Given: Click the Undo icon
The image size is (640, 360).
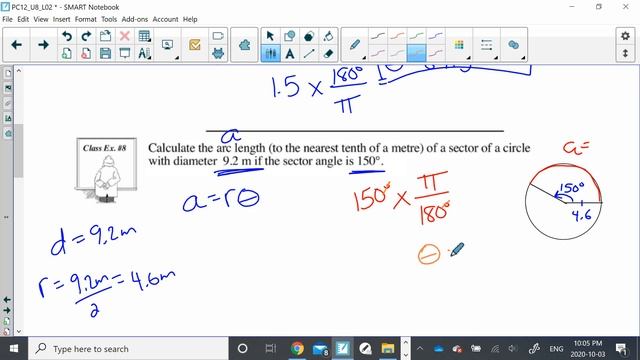Looking at the screenshot, I should [67, 36].
